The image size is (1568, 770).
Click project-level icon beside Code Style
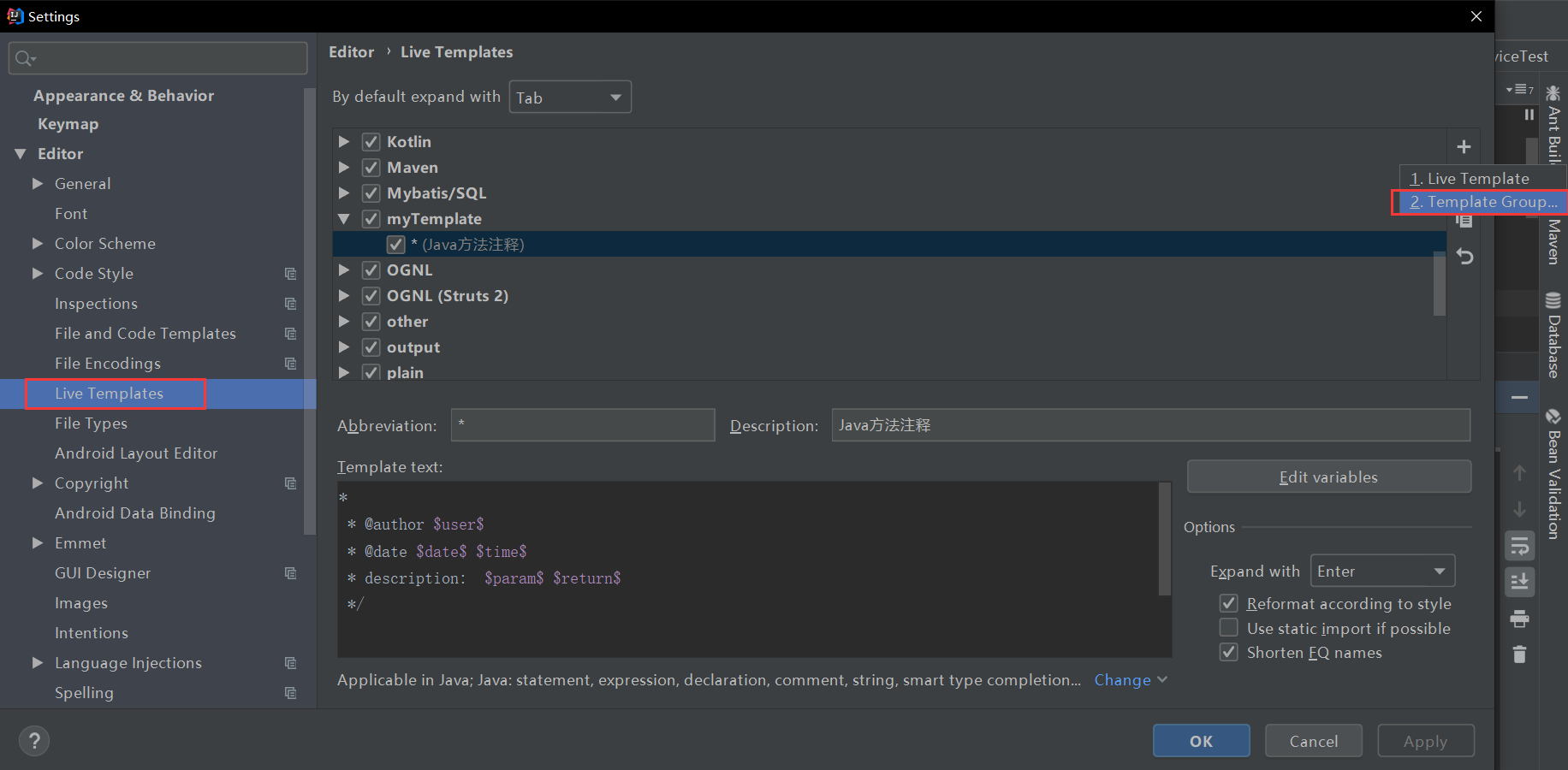click(x=290, y=274)
